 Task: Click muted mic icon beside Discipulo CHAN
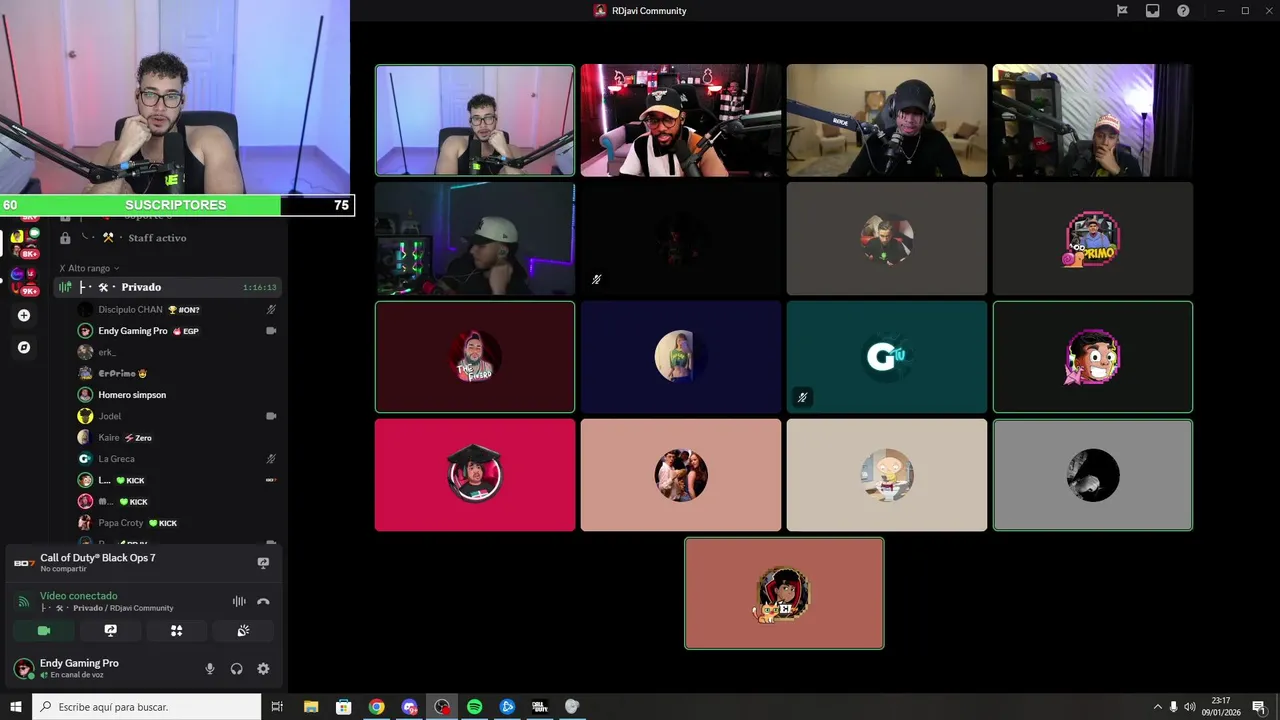click(x=271, y=310)
